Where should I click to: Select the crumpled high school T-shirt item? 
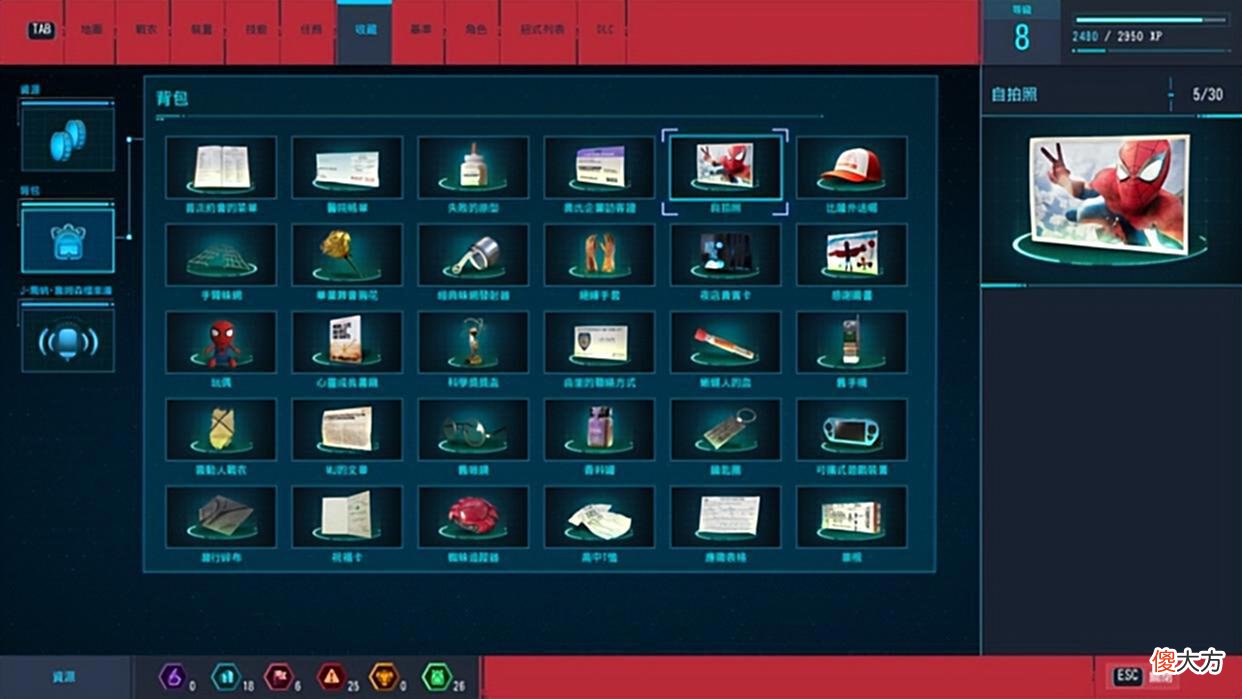point(599,516)
